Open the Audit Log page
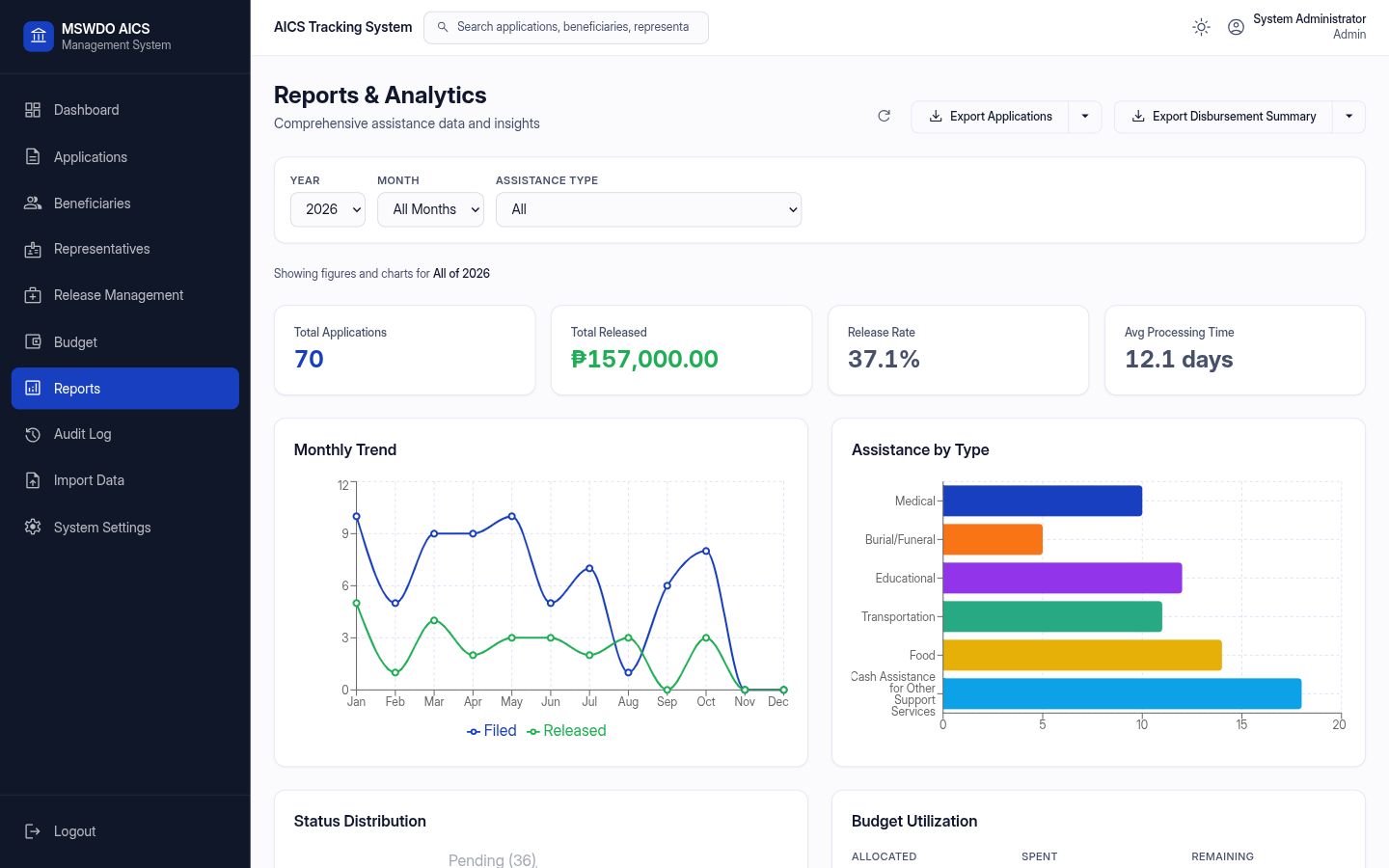 tap(125, 434)
